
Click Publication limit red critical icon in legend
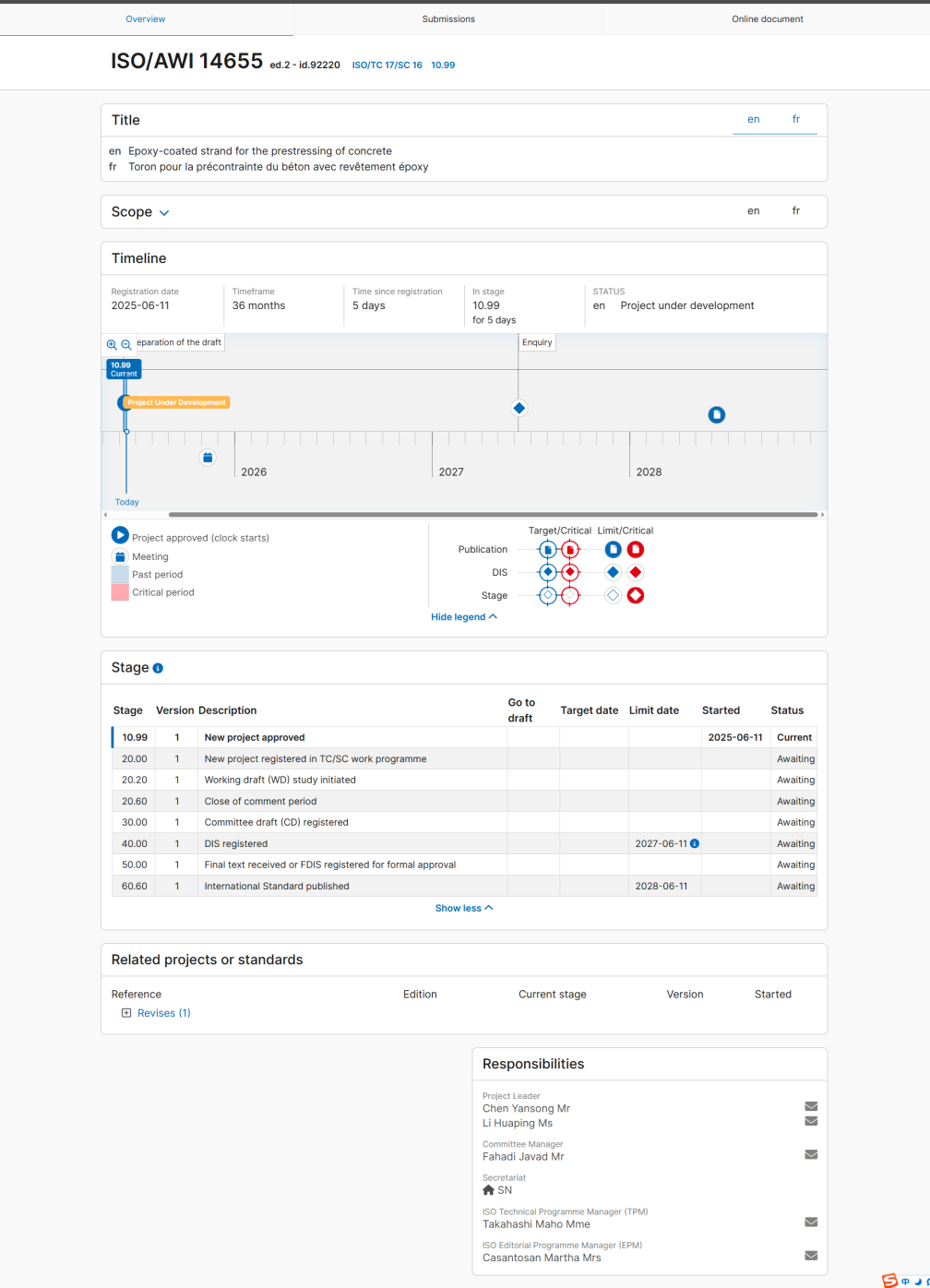point(636,550)
